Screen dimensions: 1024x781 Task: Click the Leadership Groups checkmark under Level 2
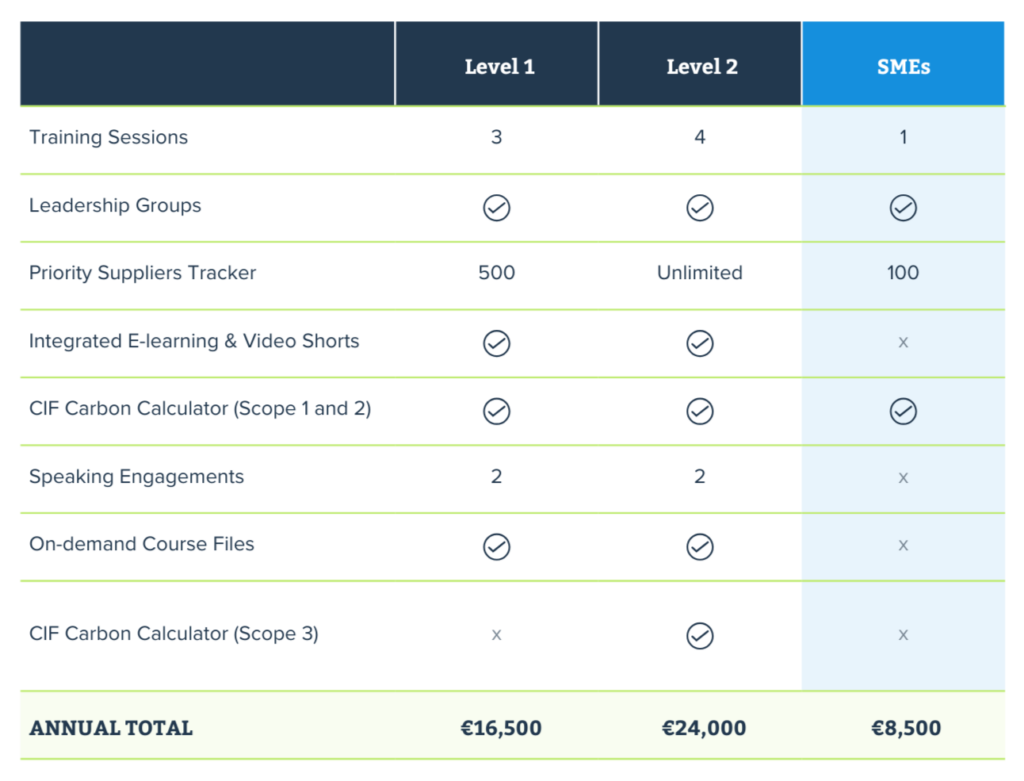click(x=699, y=208)
